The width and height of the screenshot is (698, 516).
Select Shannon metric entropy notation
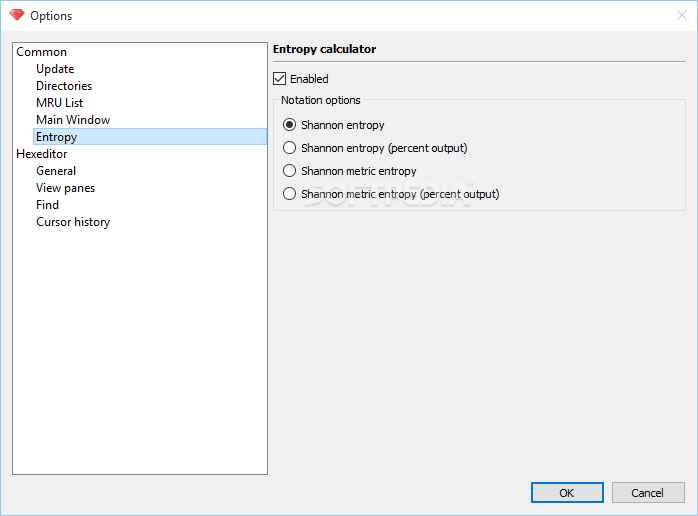pyautogui.click(x=289, y=171)
